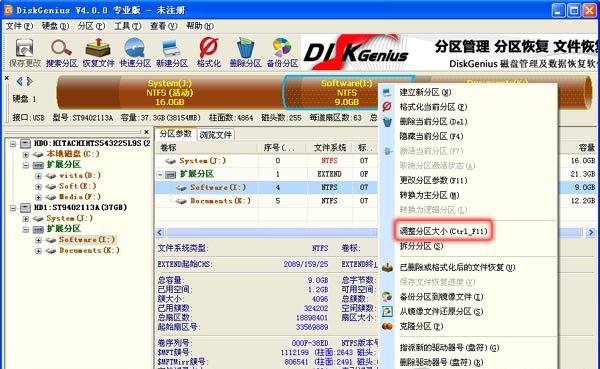Expand the Documents (K:) tree node
The width and height of the screenshot is (600, 369).
(38, 251)
